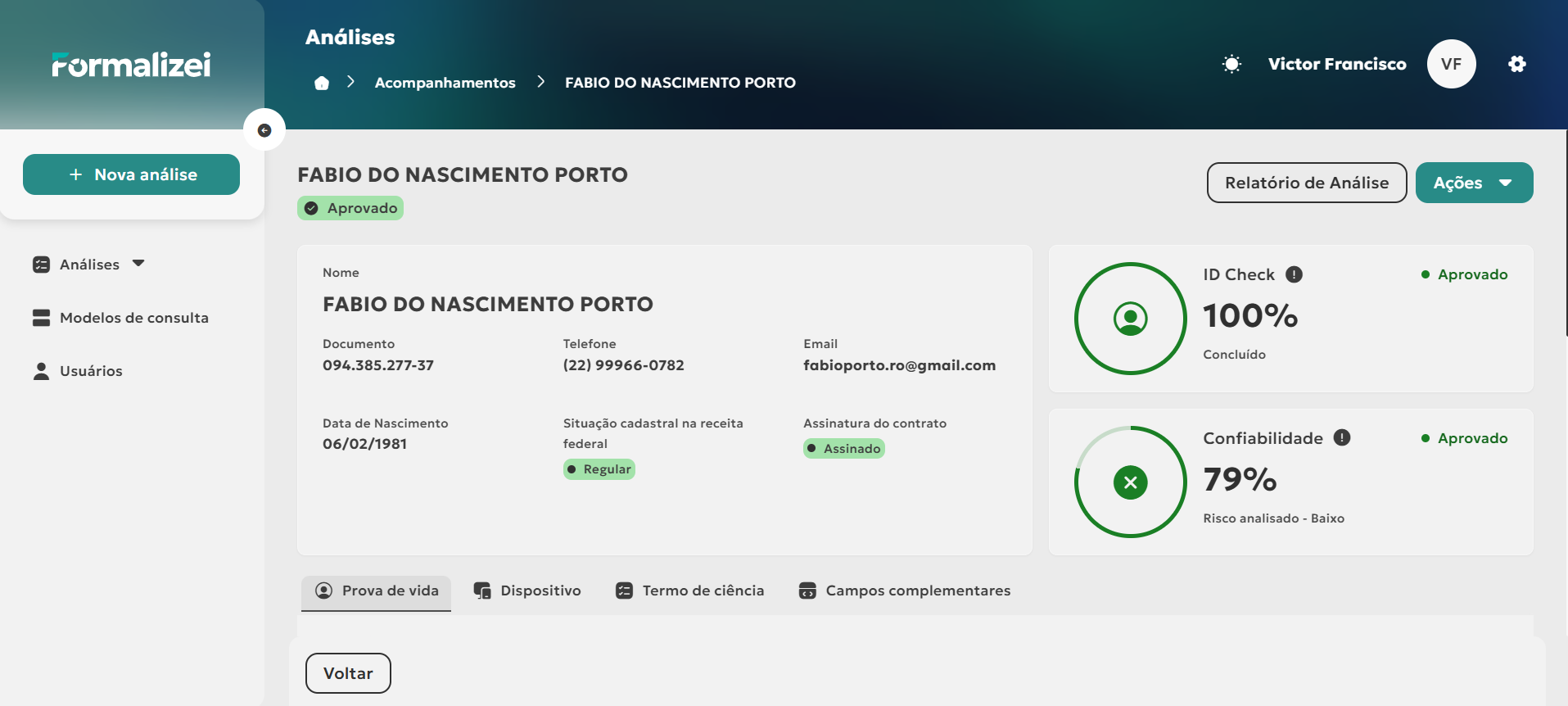Go to Acompanhamentos breadcrumb link
The width and height of the screenshot is (1568, 706).
445,83
